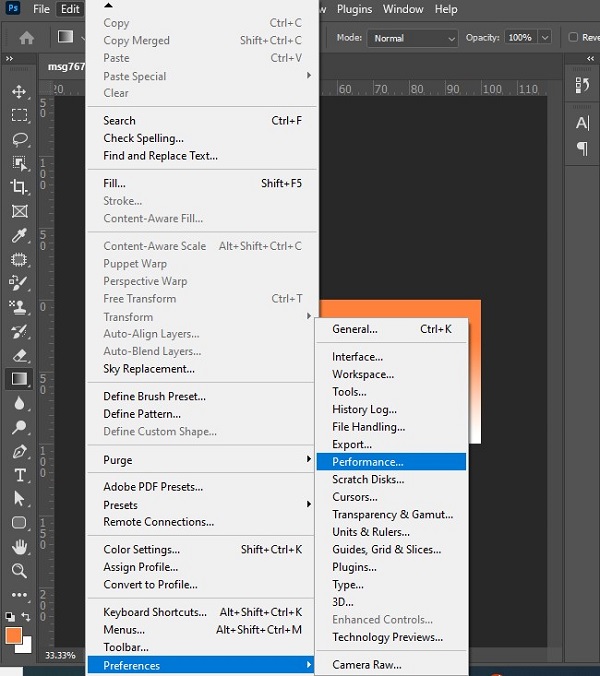Select the Crop tool
600x676 pixels.
point(19,187)
